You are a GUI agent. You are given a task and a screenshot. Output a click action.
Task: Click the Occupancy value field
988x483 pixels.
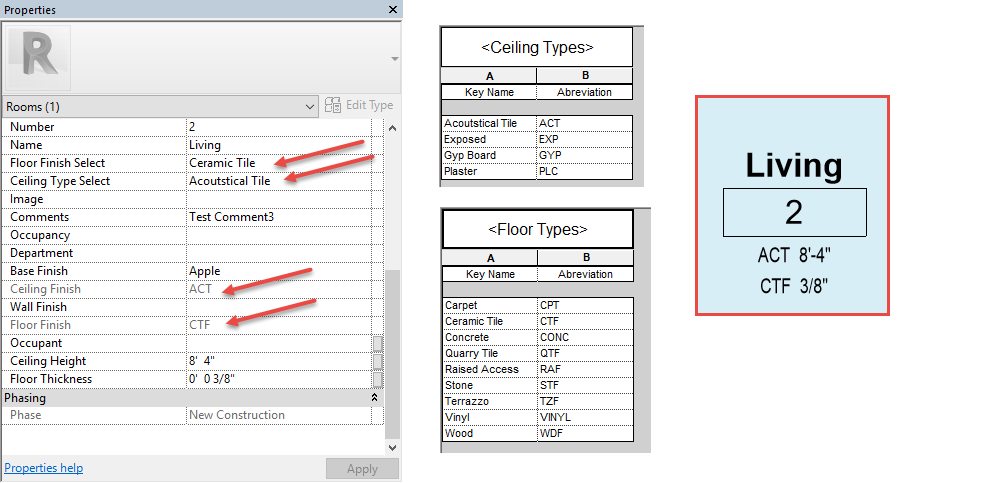[279, 235]
